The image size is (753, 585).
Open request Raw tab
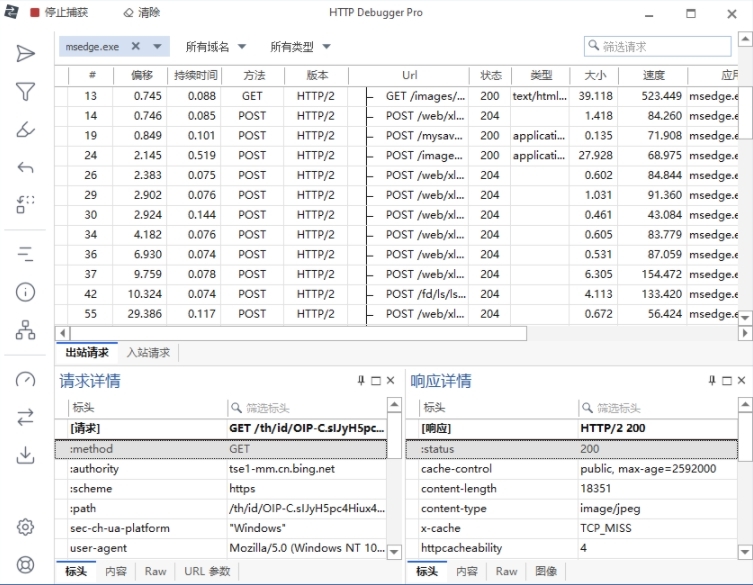point(156,571)
